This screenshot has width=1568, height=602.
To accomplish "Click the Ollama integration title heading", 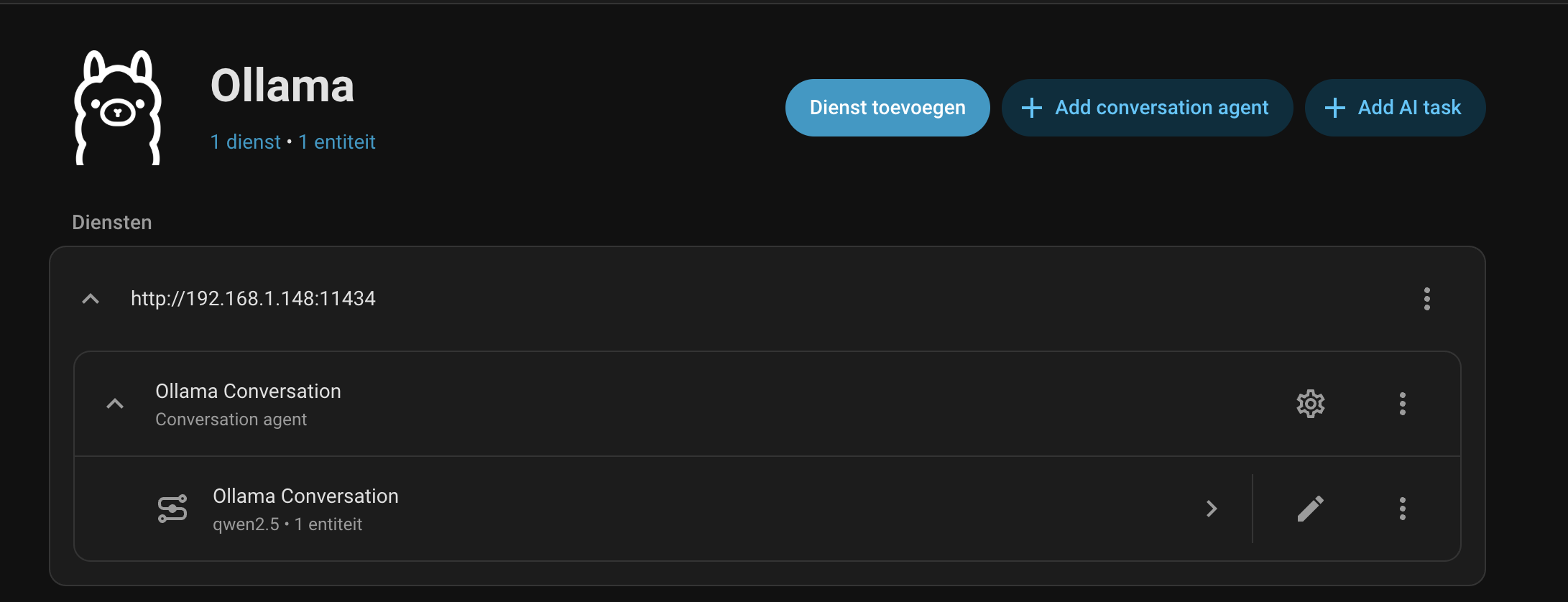I will pyautogui.click(x=282, y=86).
